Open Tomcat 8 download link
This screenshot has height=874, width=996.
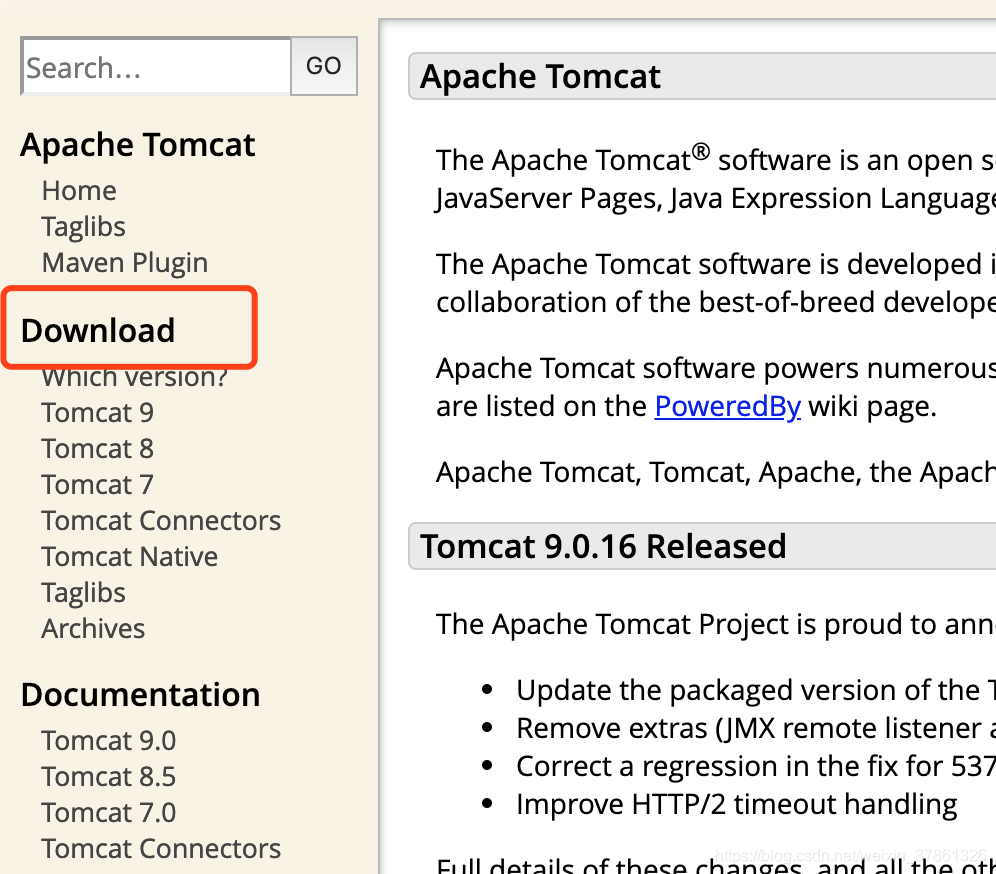pyautogui.click(x=98, y=449)
